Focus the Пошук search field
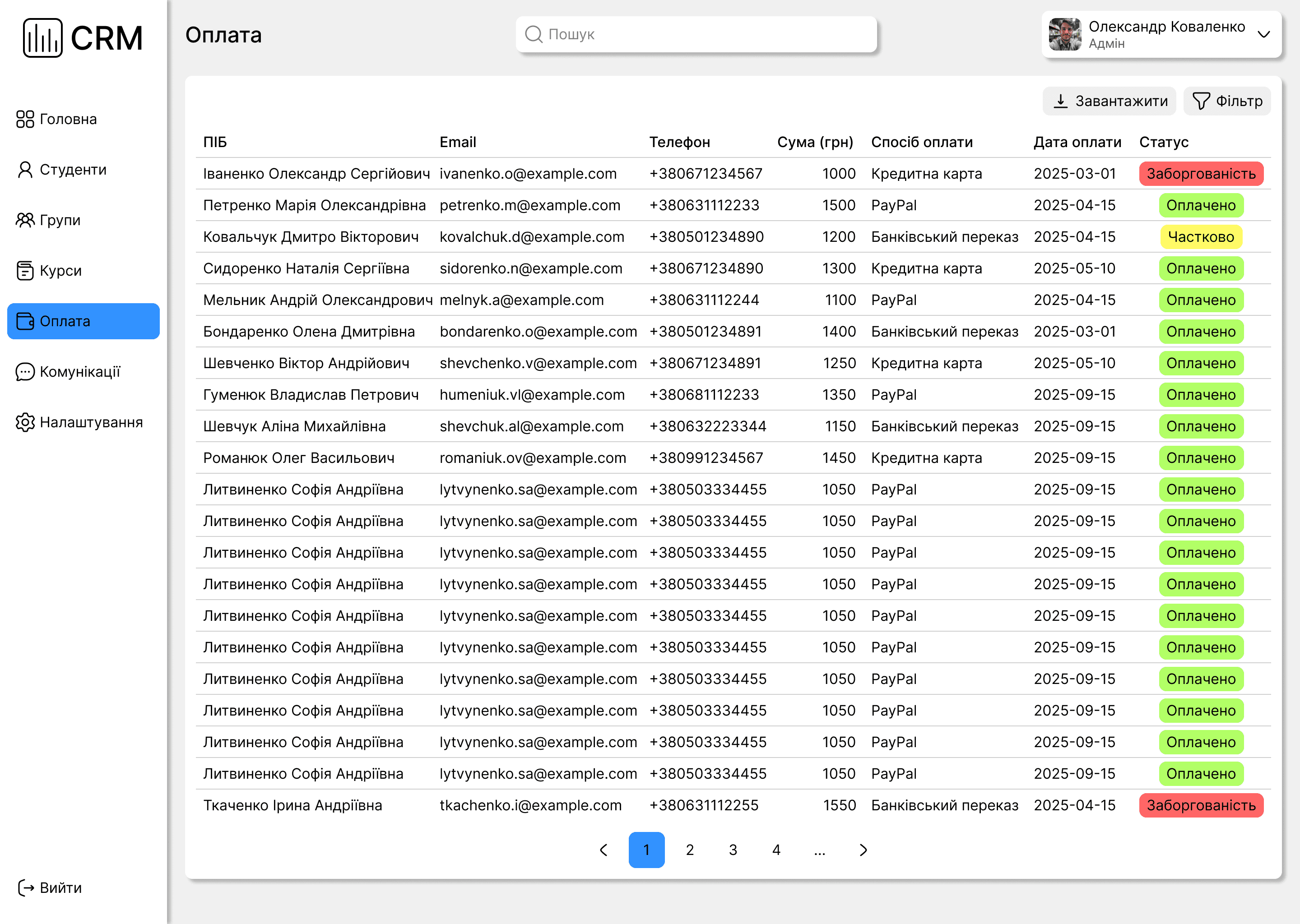This screenshot has width=1300, height=924. click(x=696, y=34)
